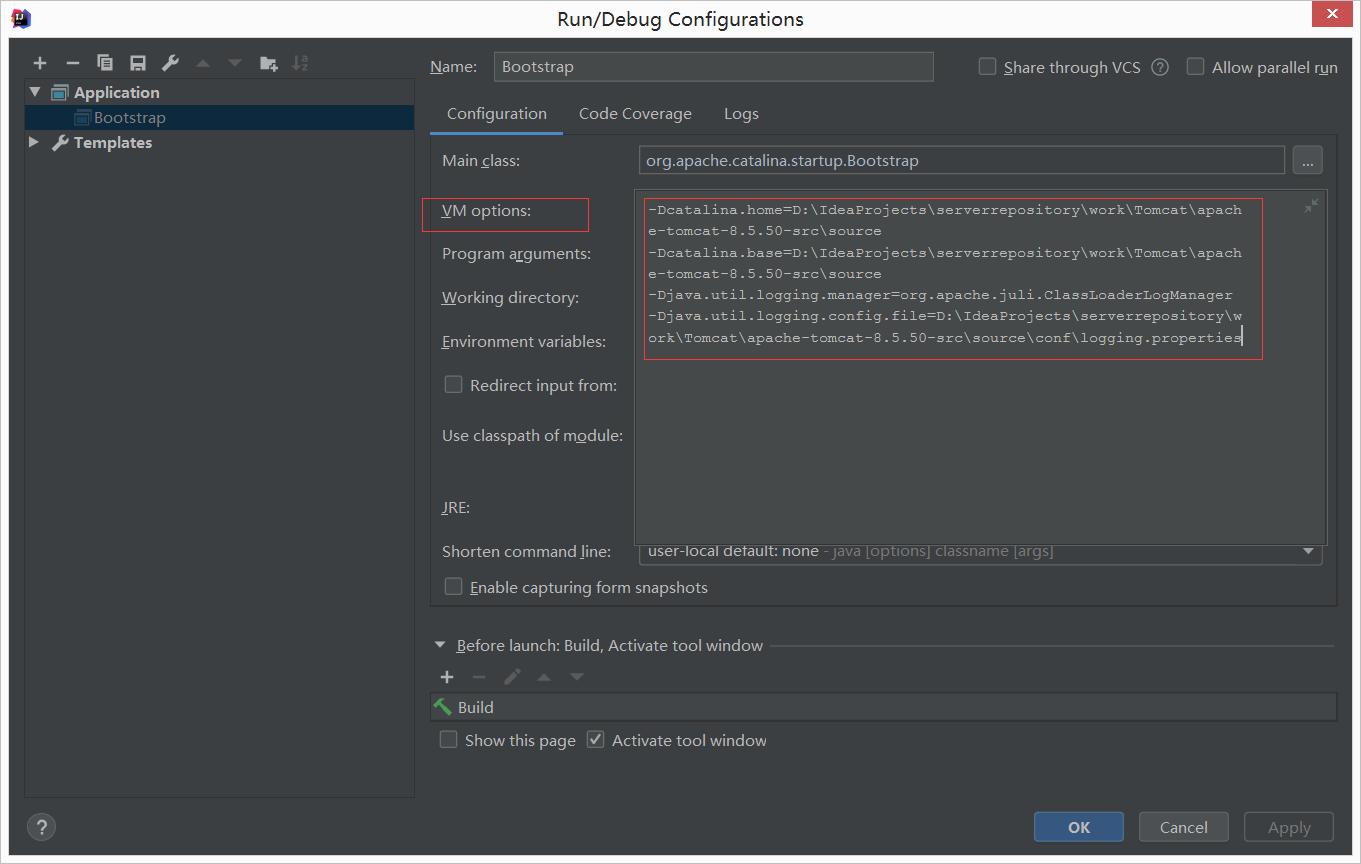Uncheck Activate tool window checkbox
This screenshot has width=1361, height=864.
pos(596,740)
